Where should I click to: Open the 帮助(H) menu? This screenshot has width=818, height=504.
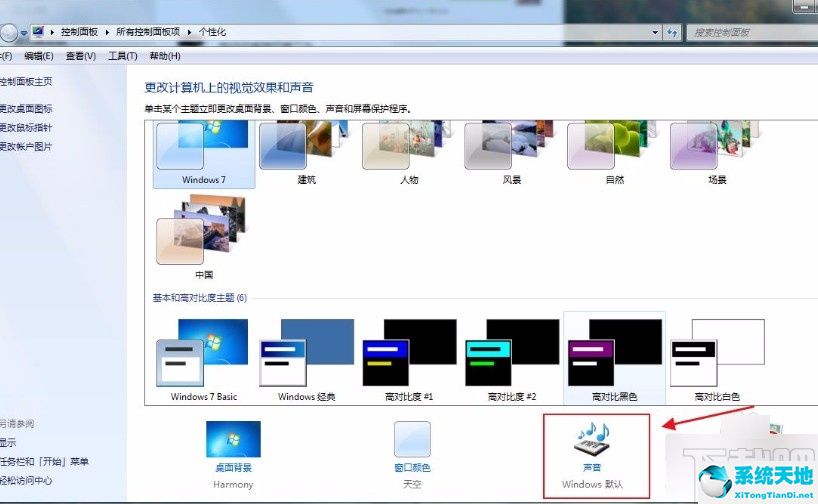tap(165, 56)
